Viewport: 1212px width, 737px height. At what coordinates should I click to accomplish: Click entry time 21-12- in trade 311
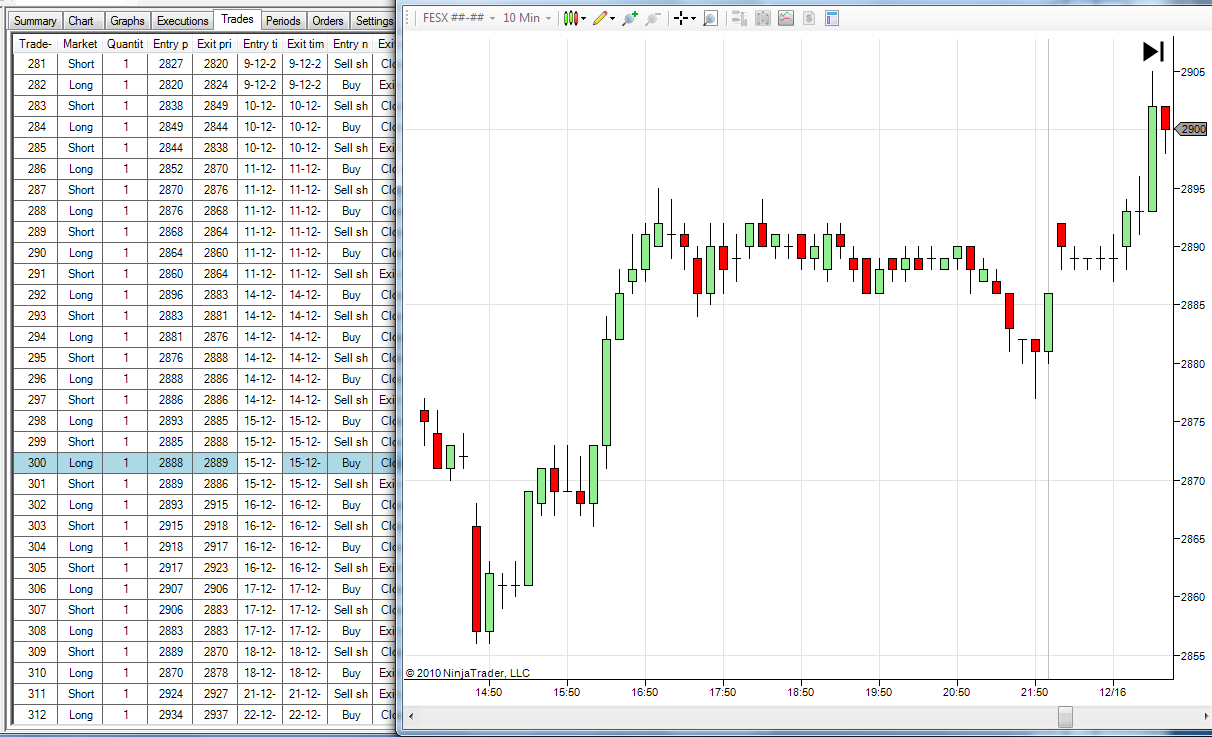(260, 694)
